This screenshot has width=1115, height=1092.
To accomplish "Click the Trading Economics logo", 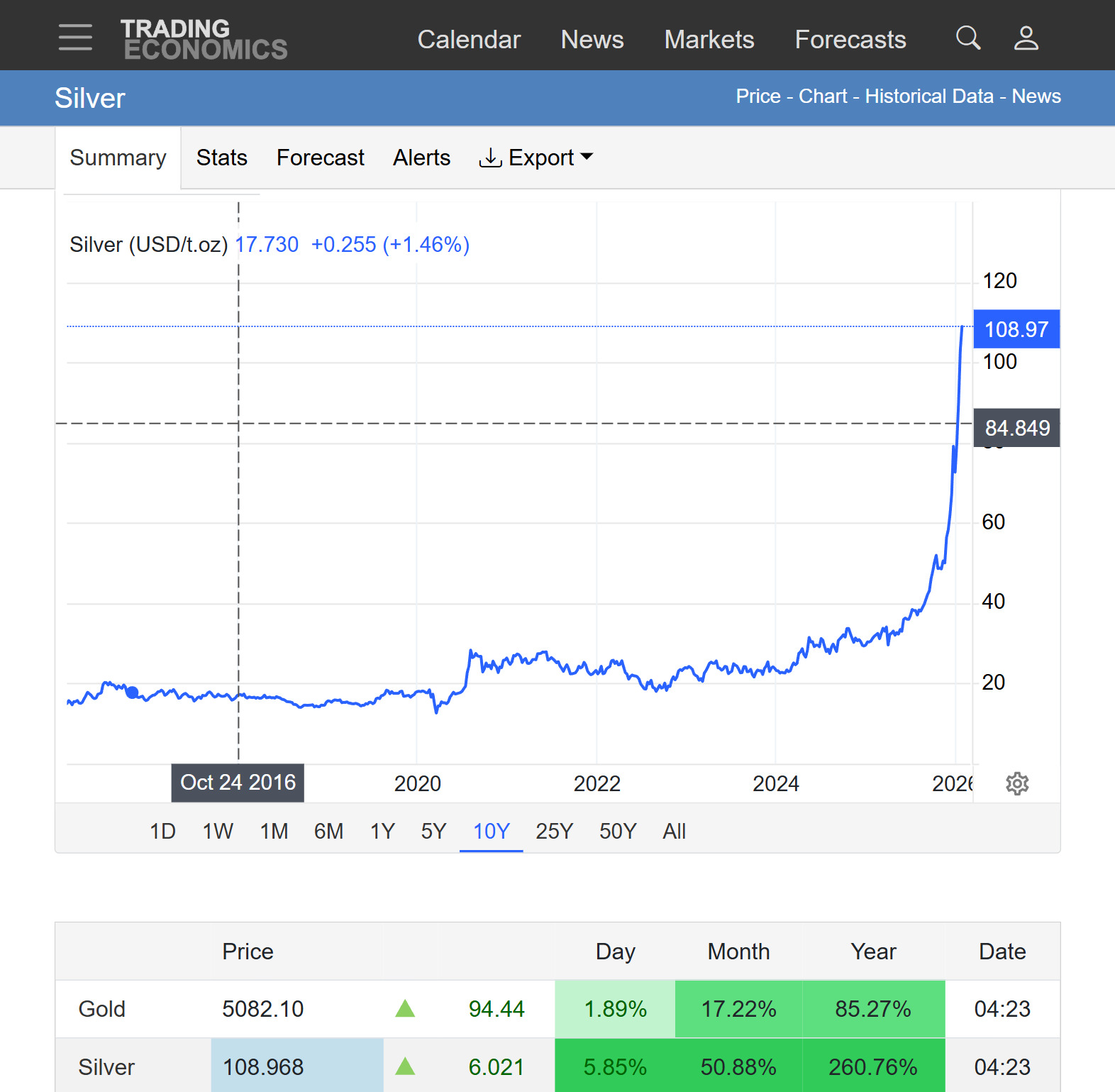I will [x=204, y=39].
